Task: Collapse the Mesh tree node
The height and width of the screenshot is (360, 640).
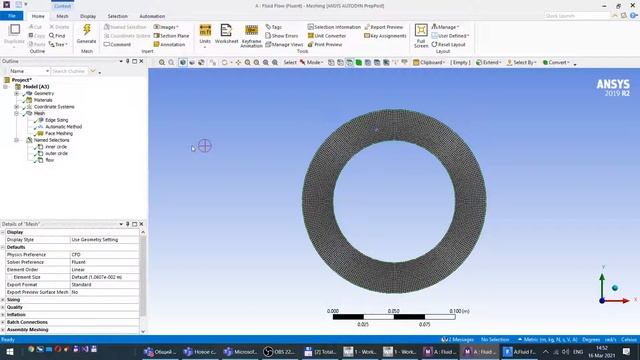Action: pyautogui.click(x=17, y=113)
